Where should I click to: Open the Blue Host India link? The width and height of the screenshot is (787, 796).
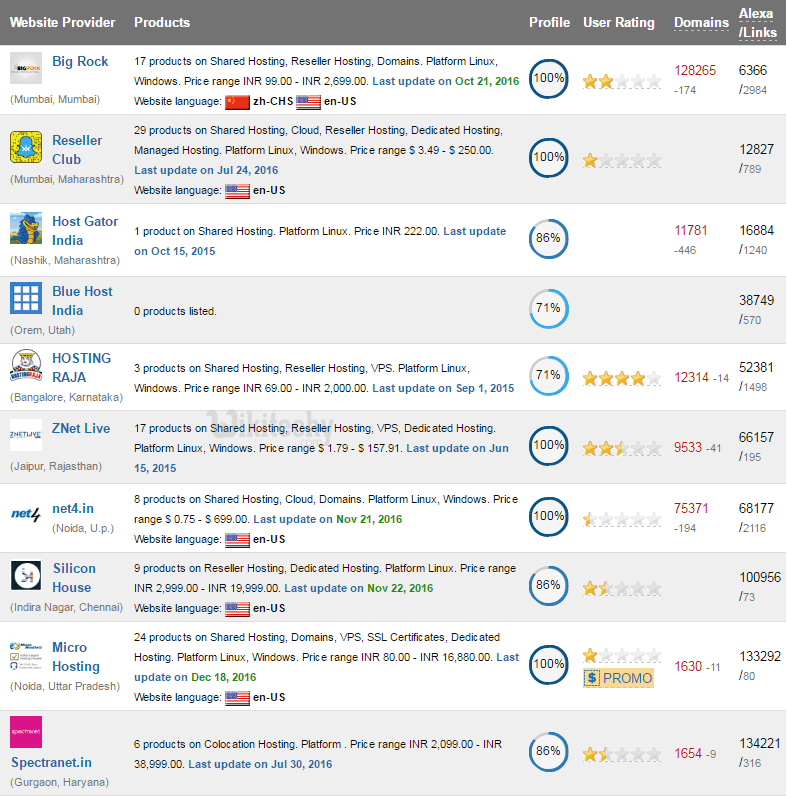(x=82, y=301)
